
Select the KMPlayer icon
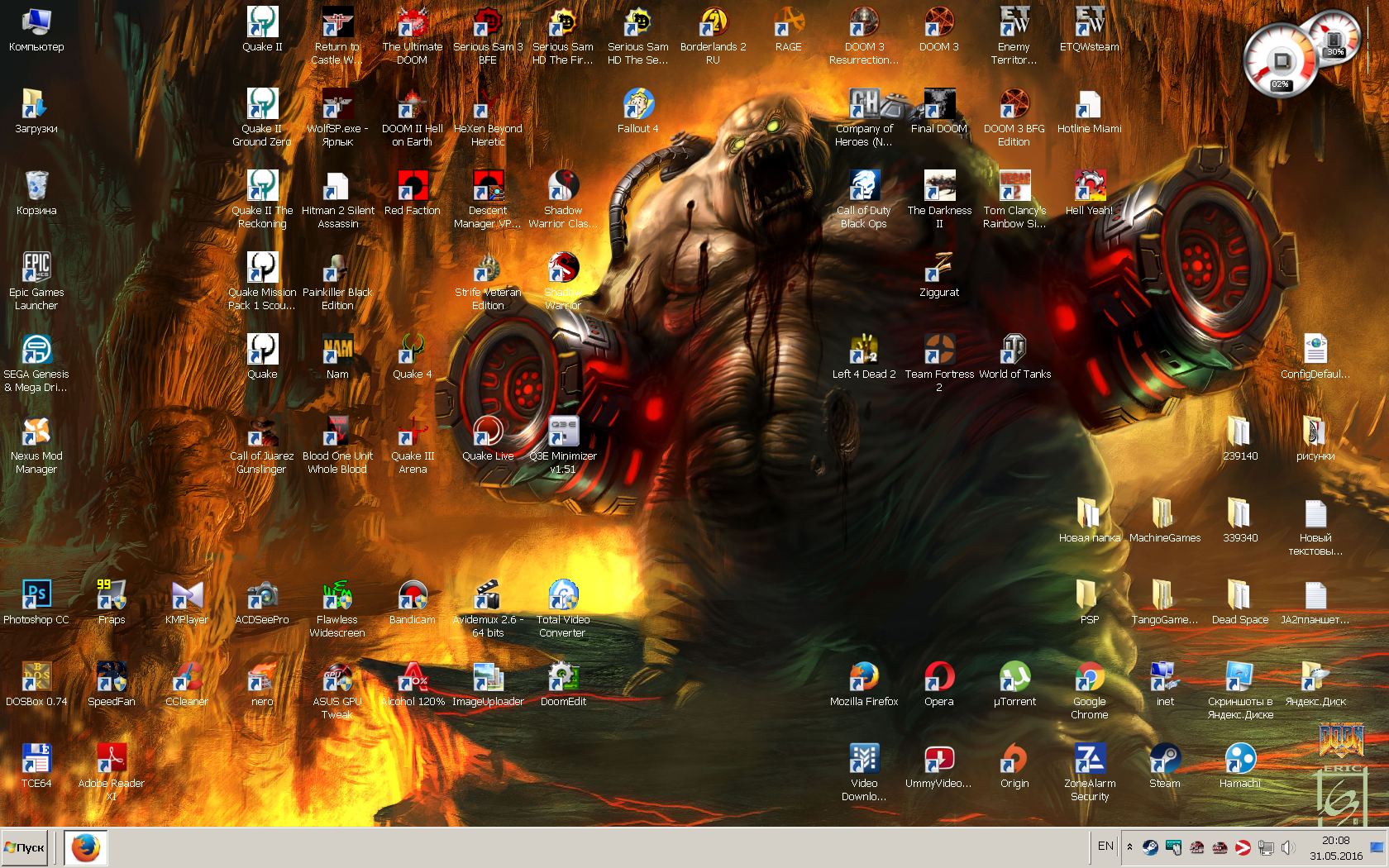pos(187,602)
